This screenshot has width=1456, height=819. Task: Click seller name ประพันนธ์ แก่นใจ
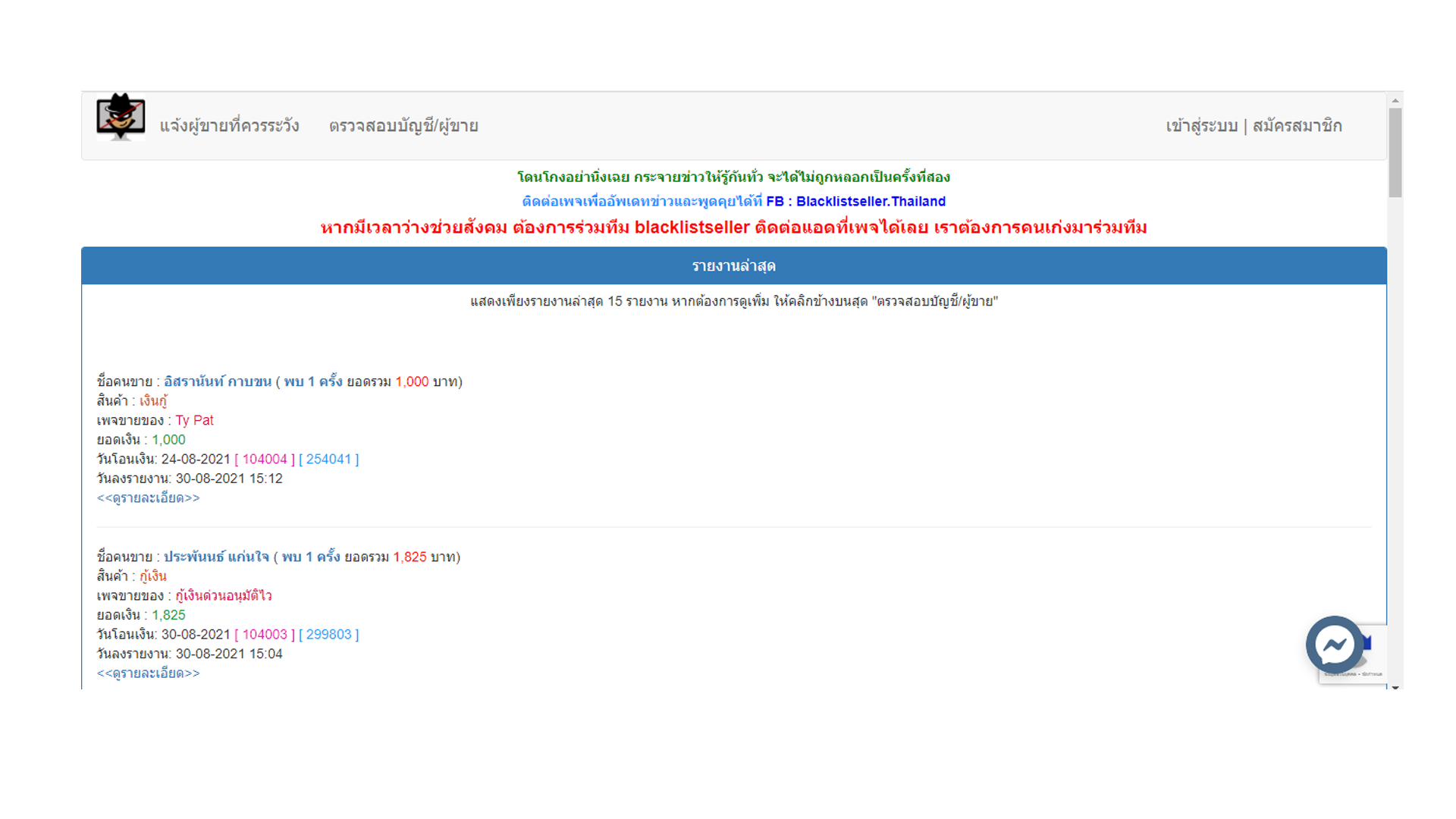click(216, 557)
